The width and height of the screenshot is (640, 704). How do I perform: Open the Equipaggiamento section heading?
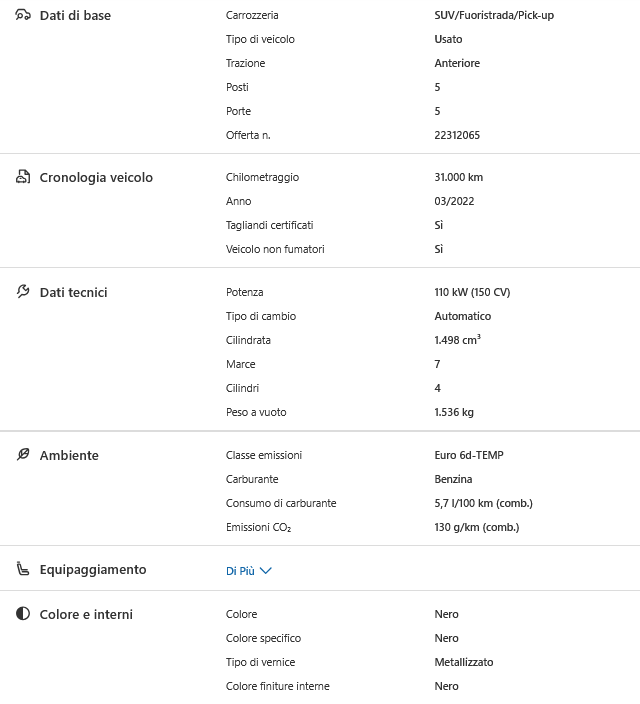point(93,569)
